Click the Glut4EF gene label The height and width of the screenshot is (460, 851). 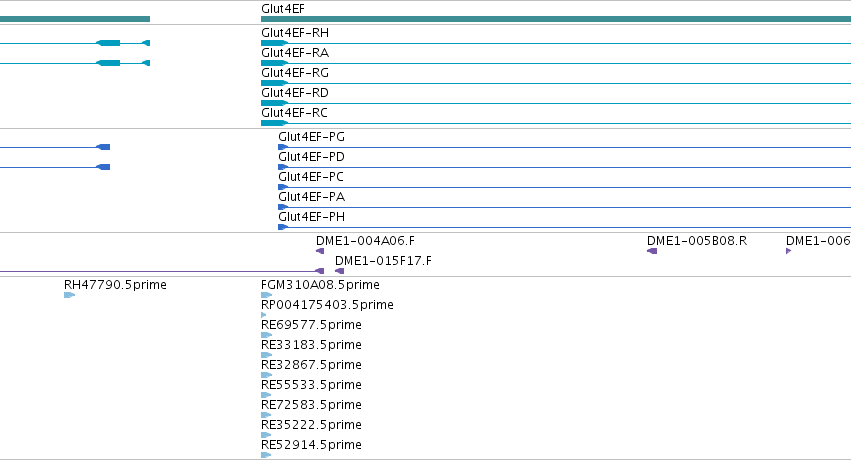coord(283,9)
